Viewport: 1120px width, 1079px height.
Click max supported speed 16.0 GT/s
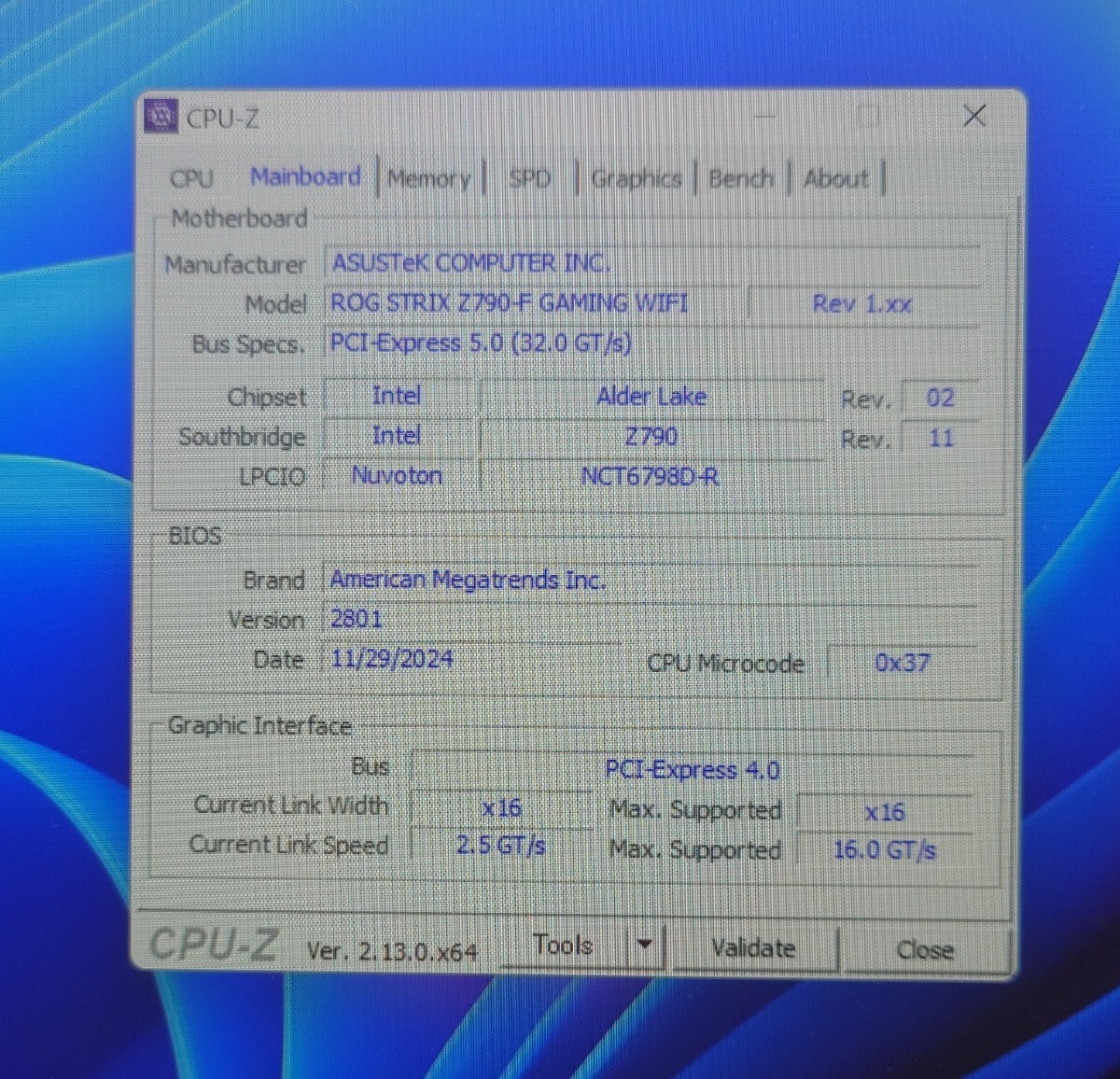coord(885,850)
